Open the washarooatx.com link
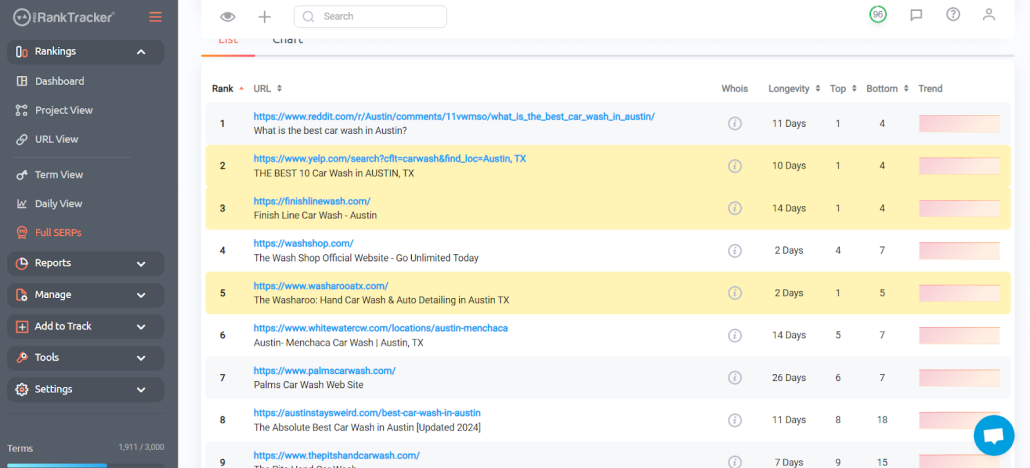Image resolution: width=1030 pixels, height=468 pixels. pos(321,286)
